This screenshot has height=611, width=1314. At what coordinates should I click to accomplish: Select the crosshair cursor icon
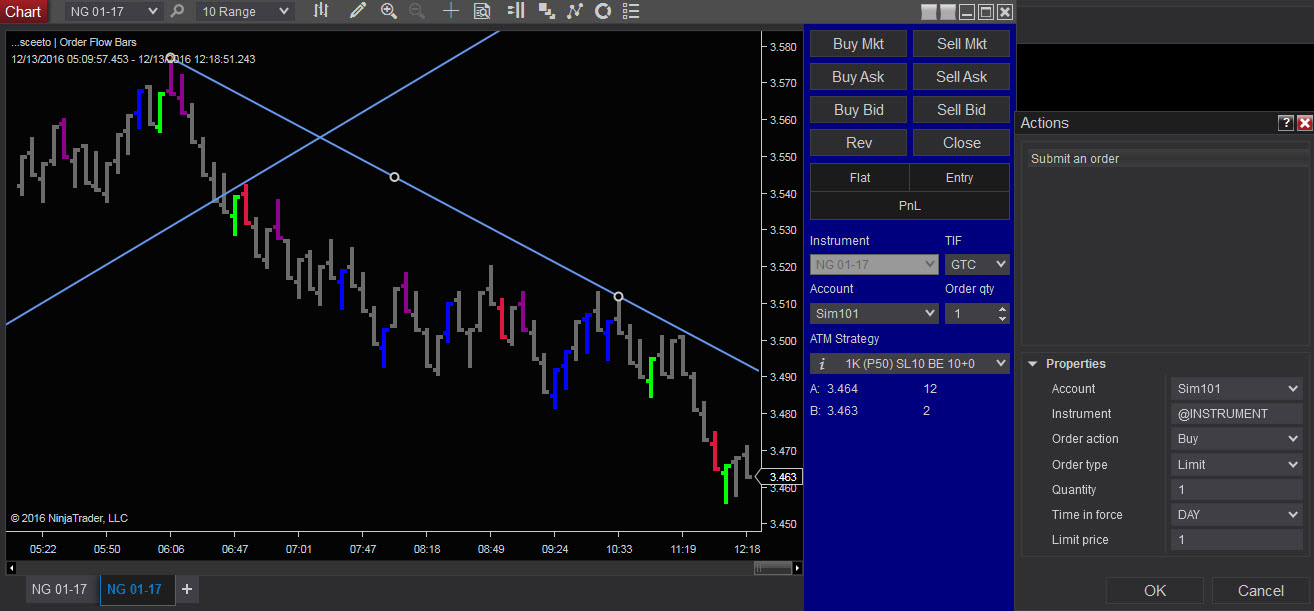451,11
